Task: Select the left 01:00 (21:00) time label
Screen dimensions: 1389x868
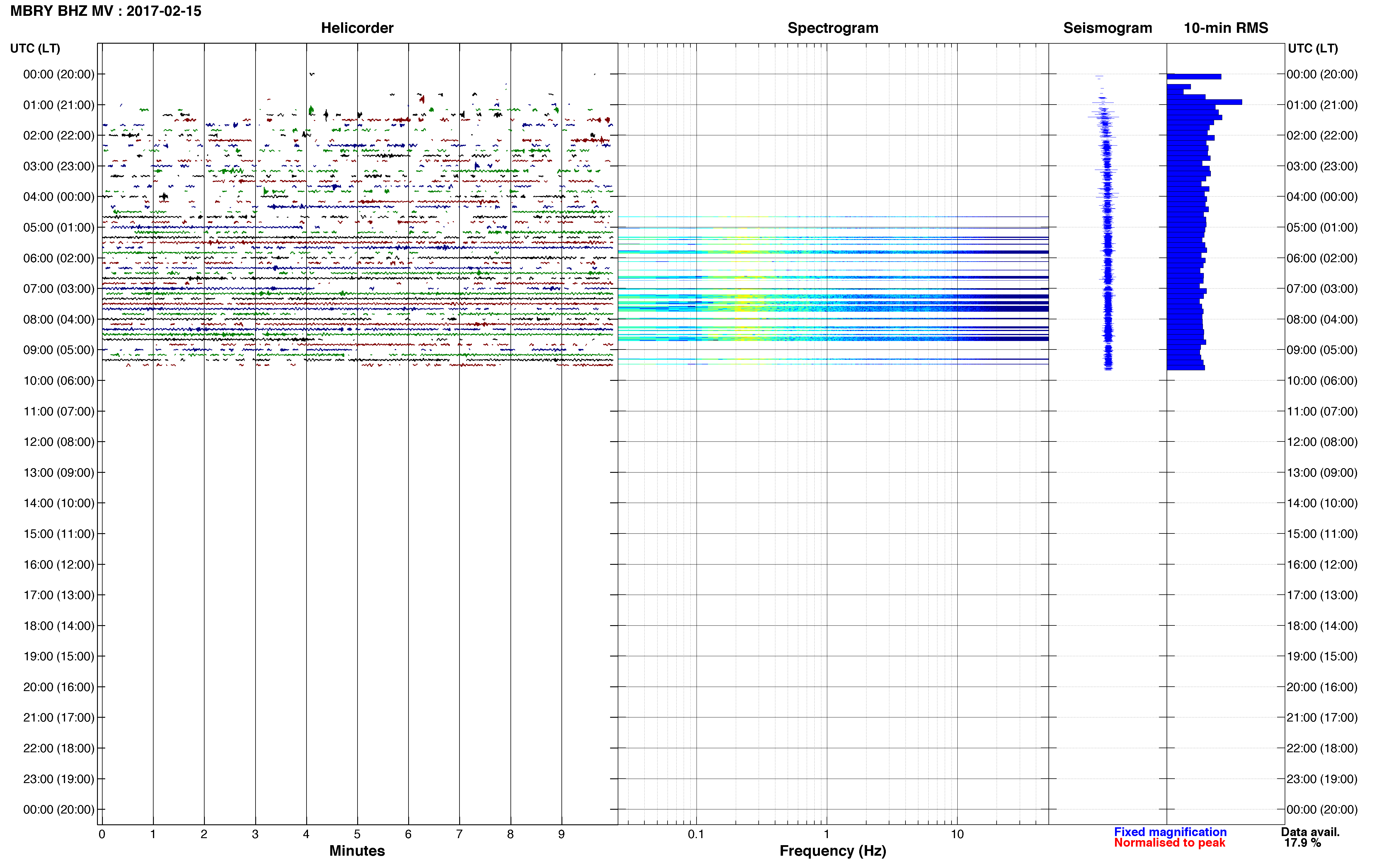Action: point(59,105)
